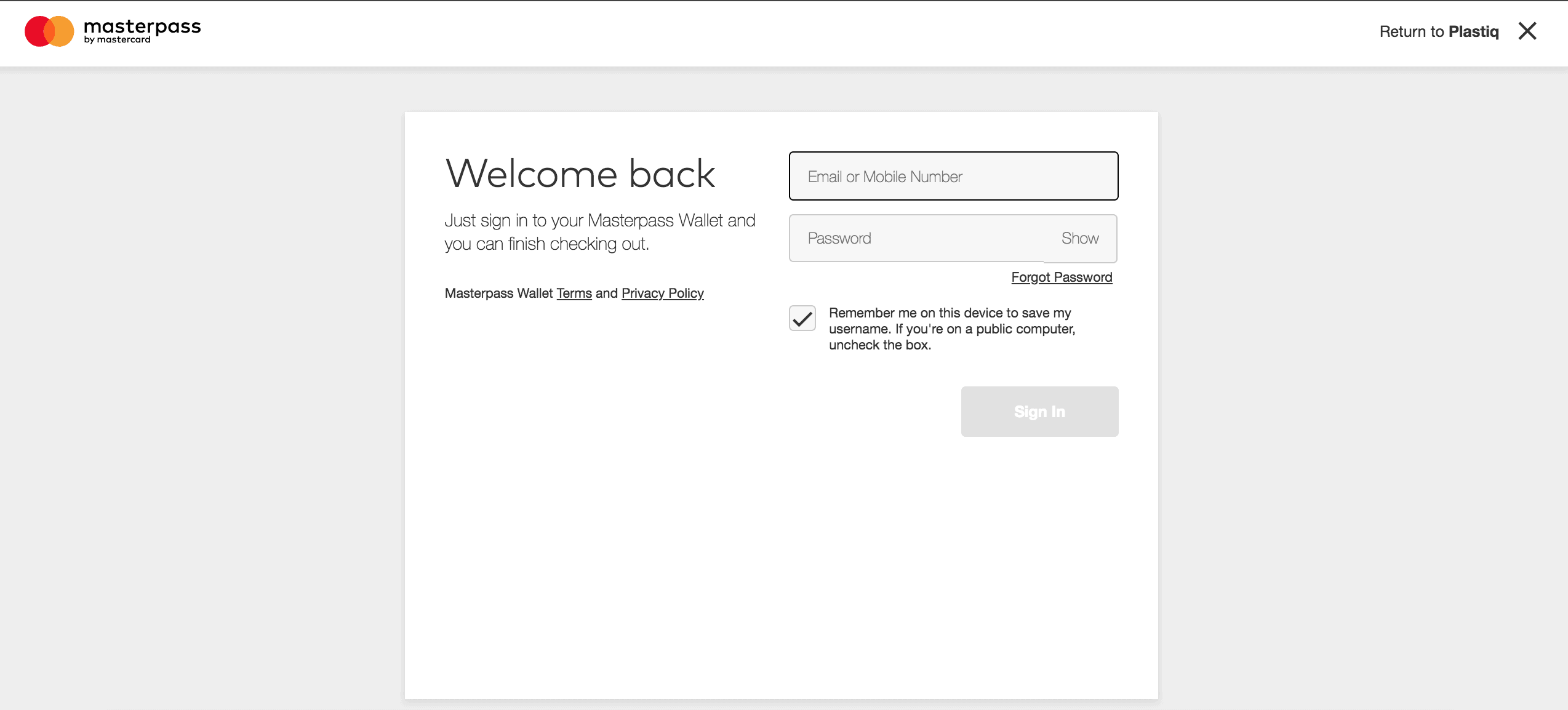Focus the Email or Mobile Number field
Screen dimensions: 1568x710
pyautogui.click(x=953, y=177)
